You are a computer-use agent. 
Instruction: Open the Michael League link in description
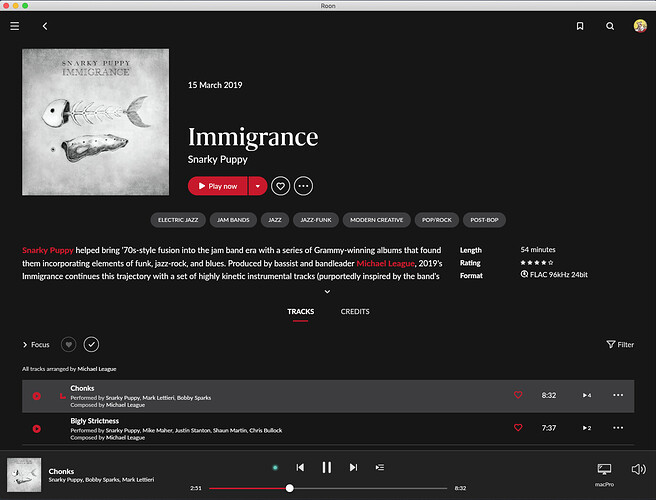point(385,263)
